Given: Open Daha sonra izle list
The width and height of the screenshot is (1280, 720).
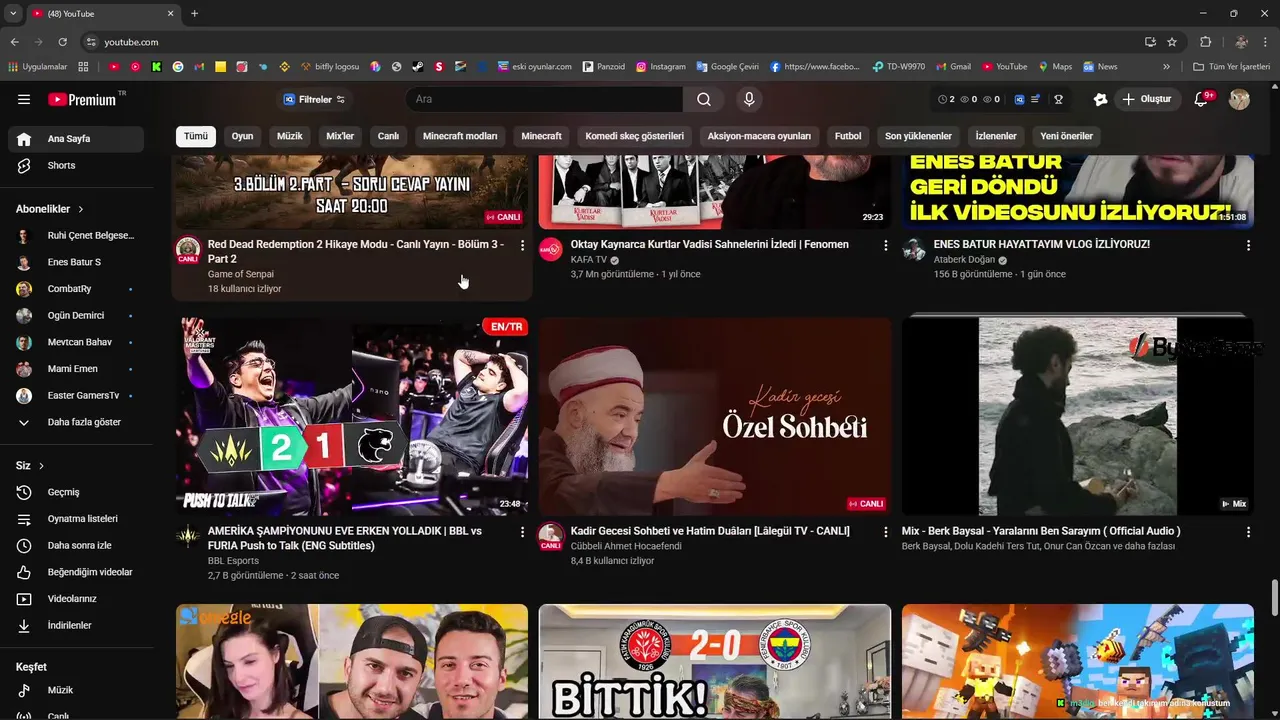Looking at the screenshot, I should [76, 545].
